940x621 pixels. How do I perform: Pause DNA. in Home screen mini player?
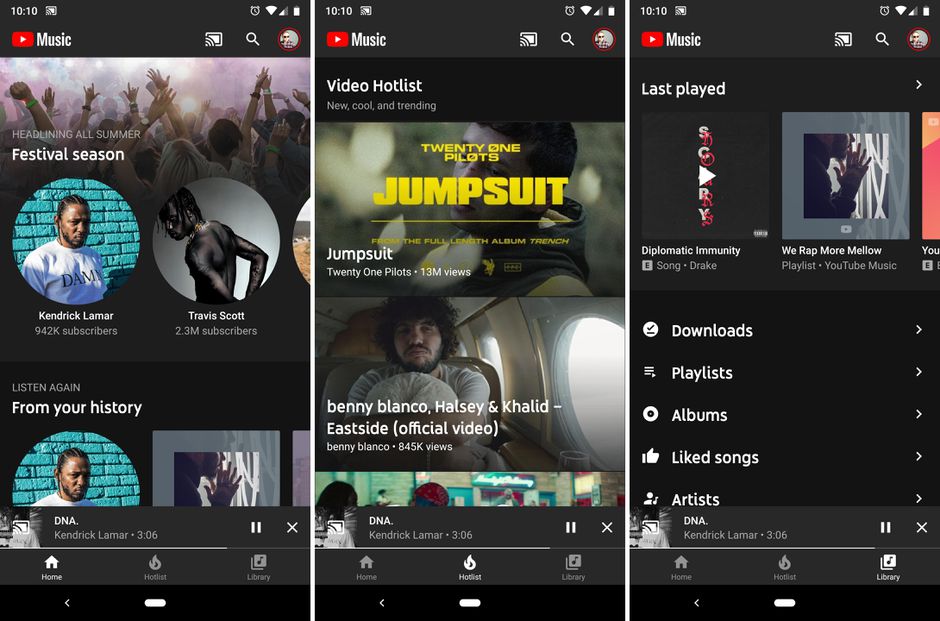[256, 527]
